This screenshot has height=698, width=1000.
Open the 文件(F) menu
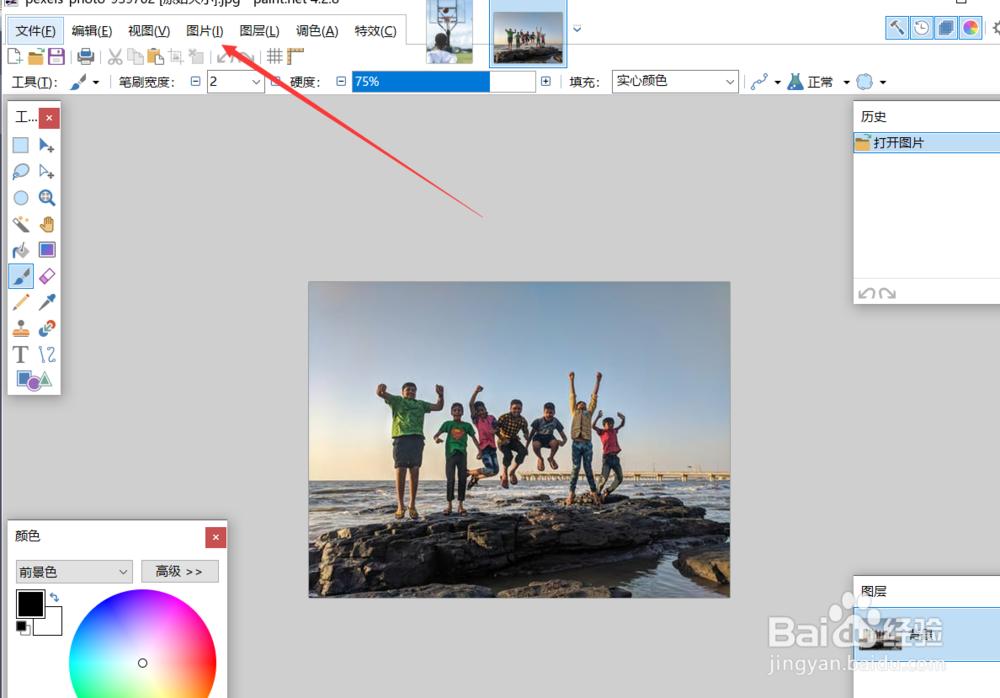point(35,31)
